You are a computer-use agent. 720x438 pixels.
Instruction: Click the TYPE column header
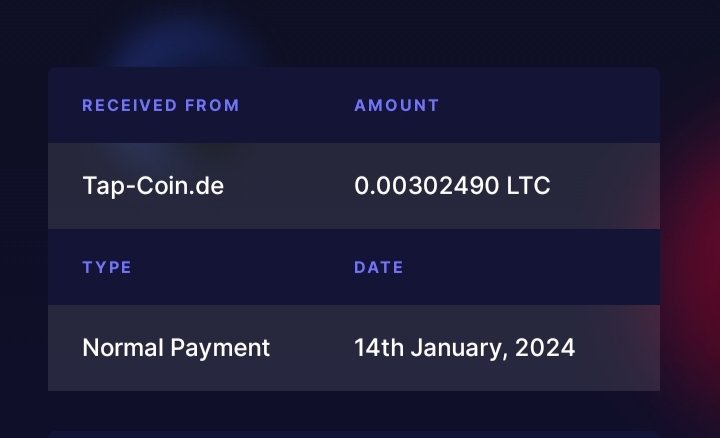tap(107, 267)
